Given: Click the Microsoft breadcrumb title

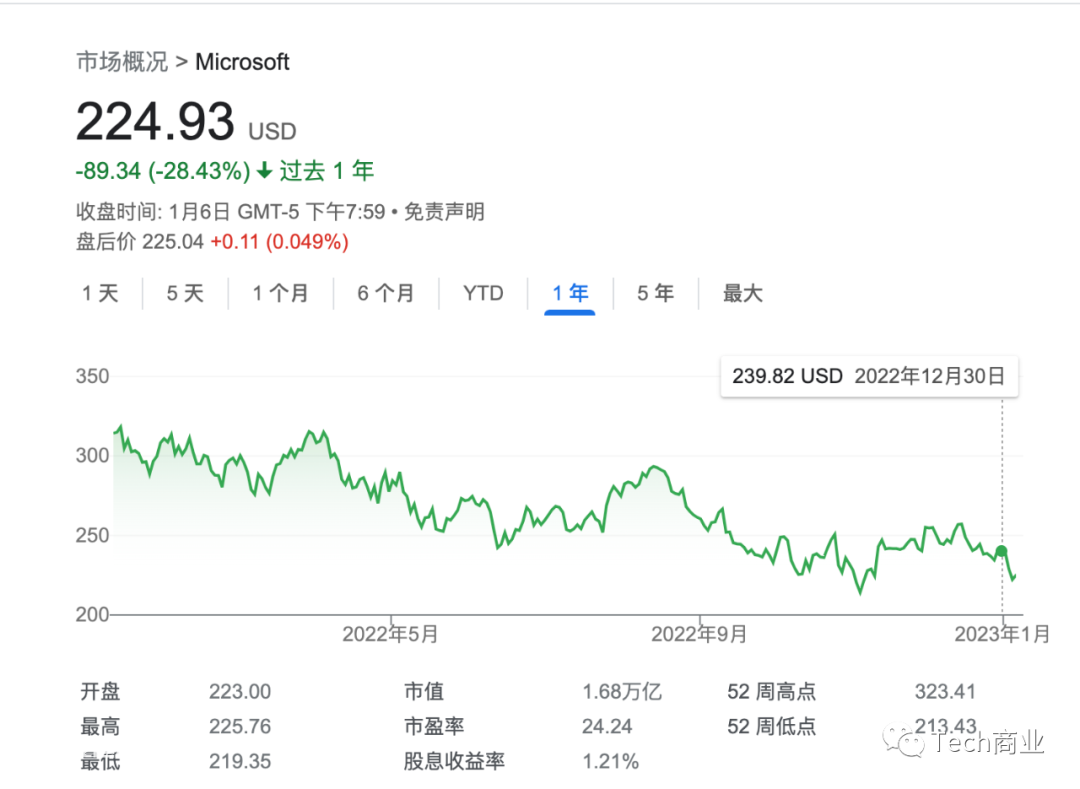Looking at the screenshot, I should point(242,62).
